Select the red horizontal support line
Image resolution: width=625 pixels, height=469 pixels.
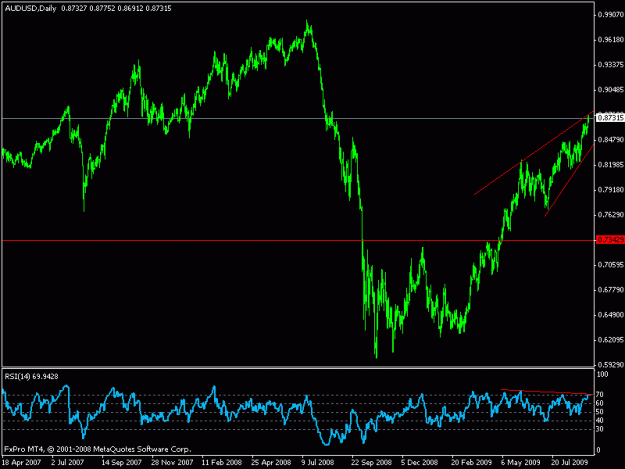point(298,240)
